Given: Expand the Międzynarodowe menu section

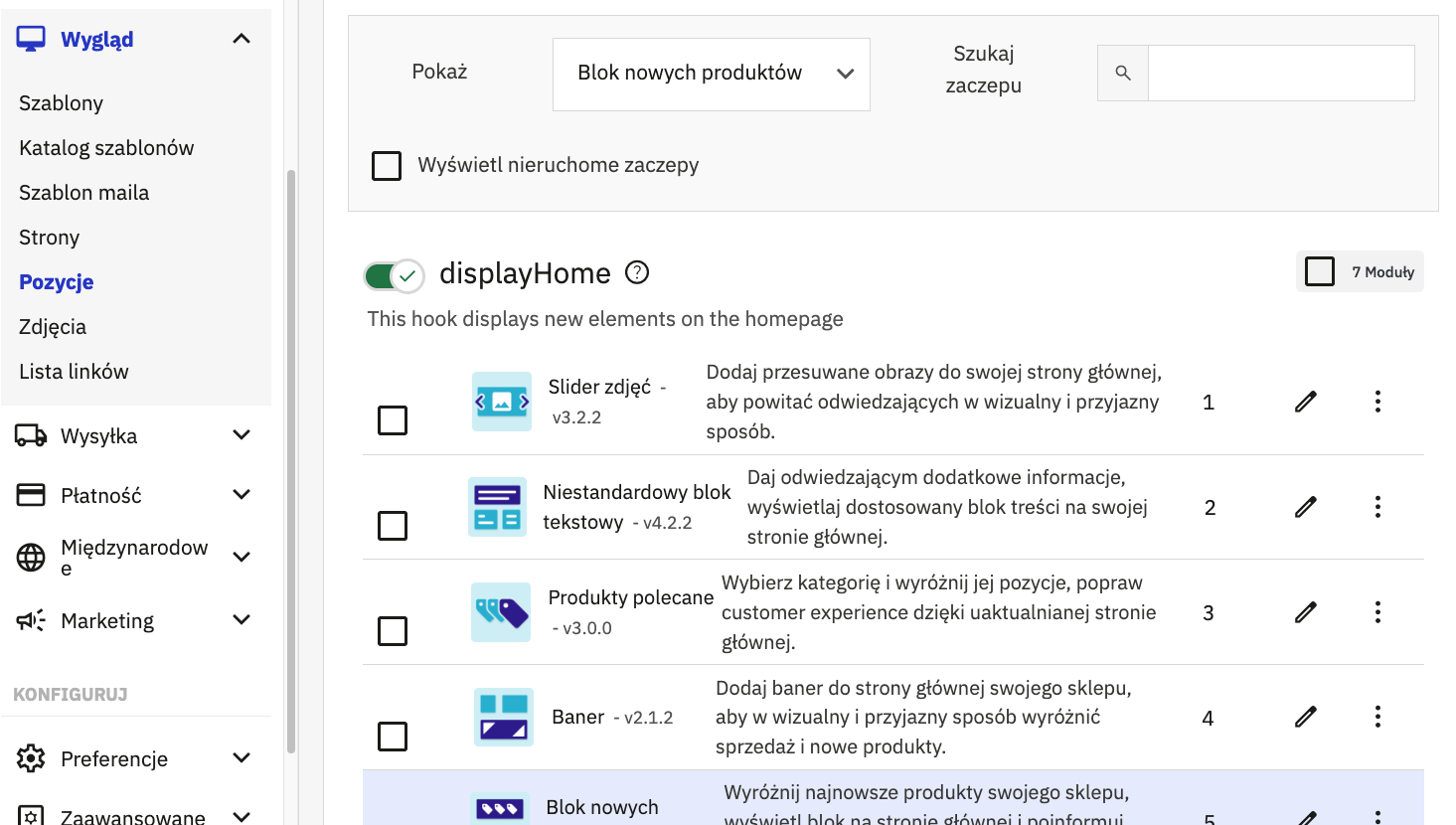Looking at the screenshot, I should point(242,558).
